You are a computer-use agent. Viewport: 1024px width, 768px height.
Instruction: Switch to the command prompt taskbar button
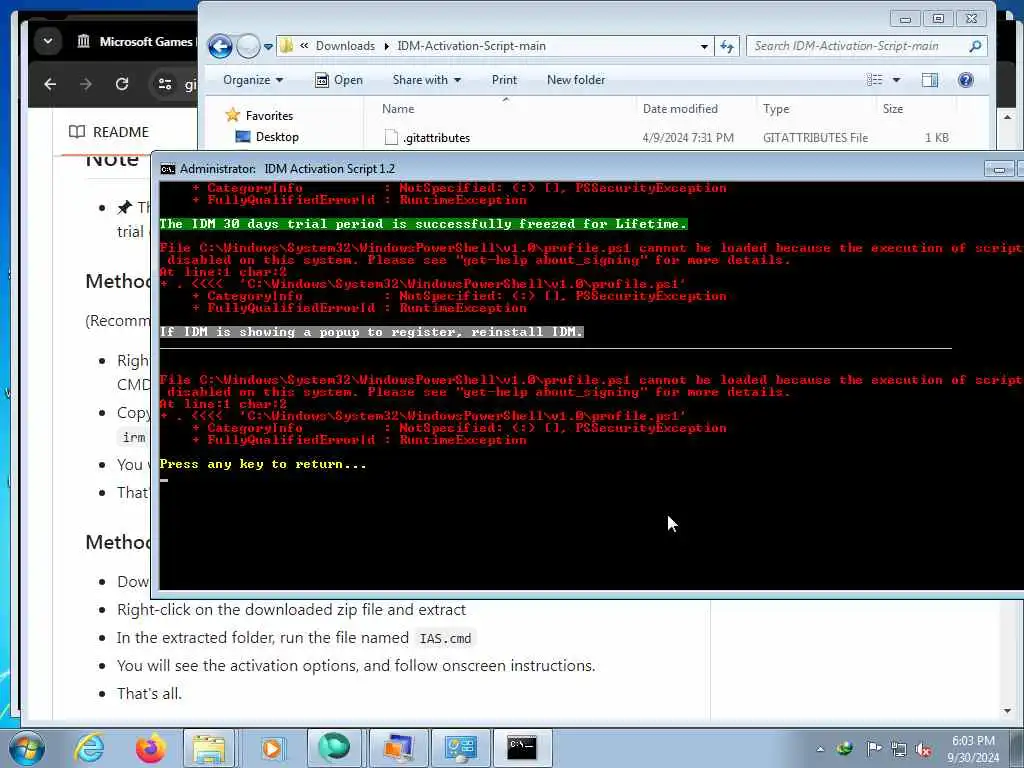(x=522, y=748)
